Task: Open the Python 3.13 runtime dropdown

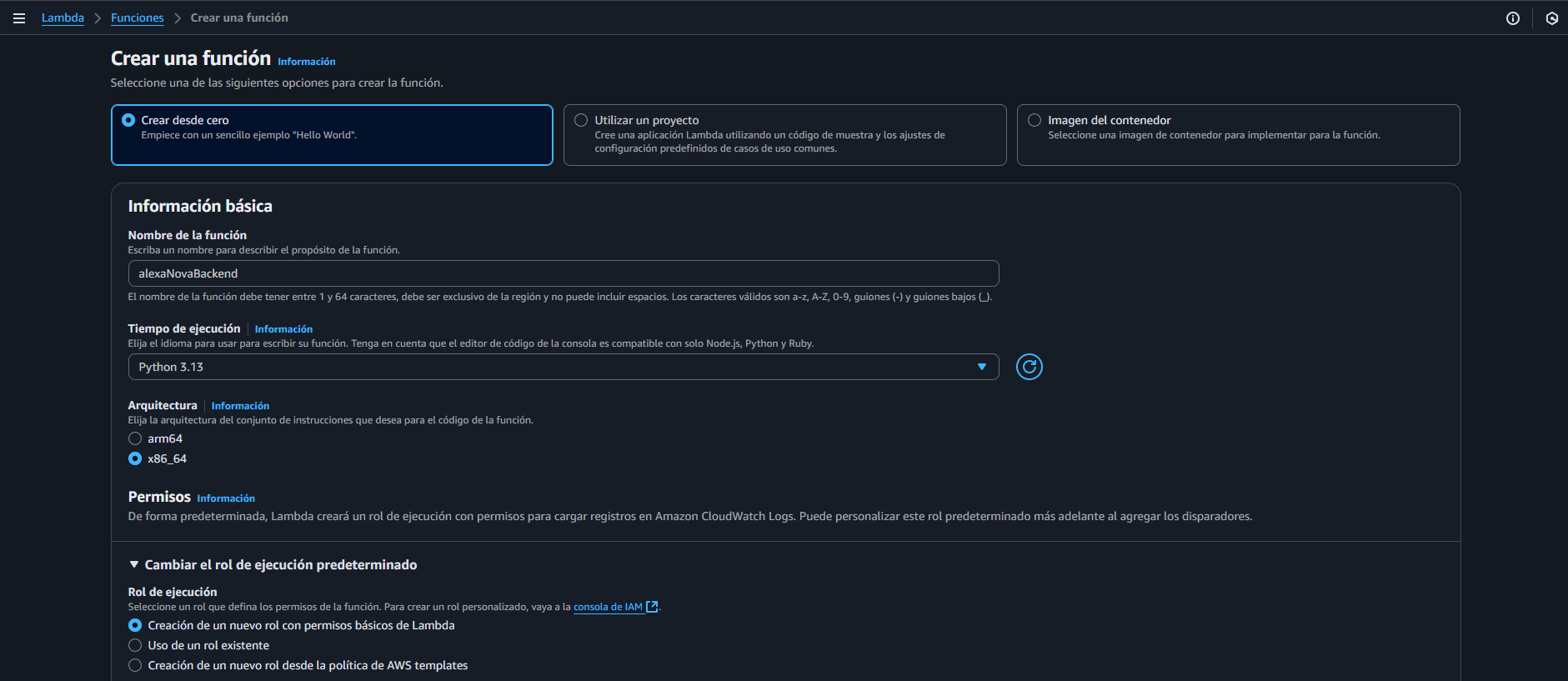Action: click(563, 367)
